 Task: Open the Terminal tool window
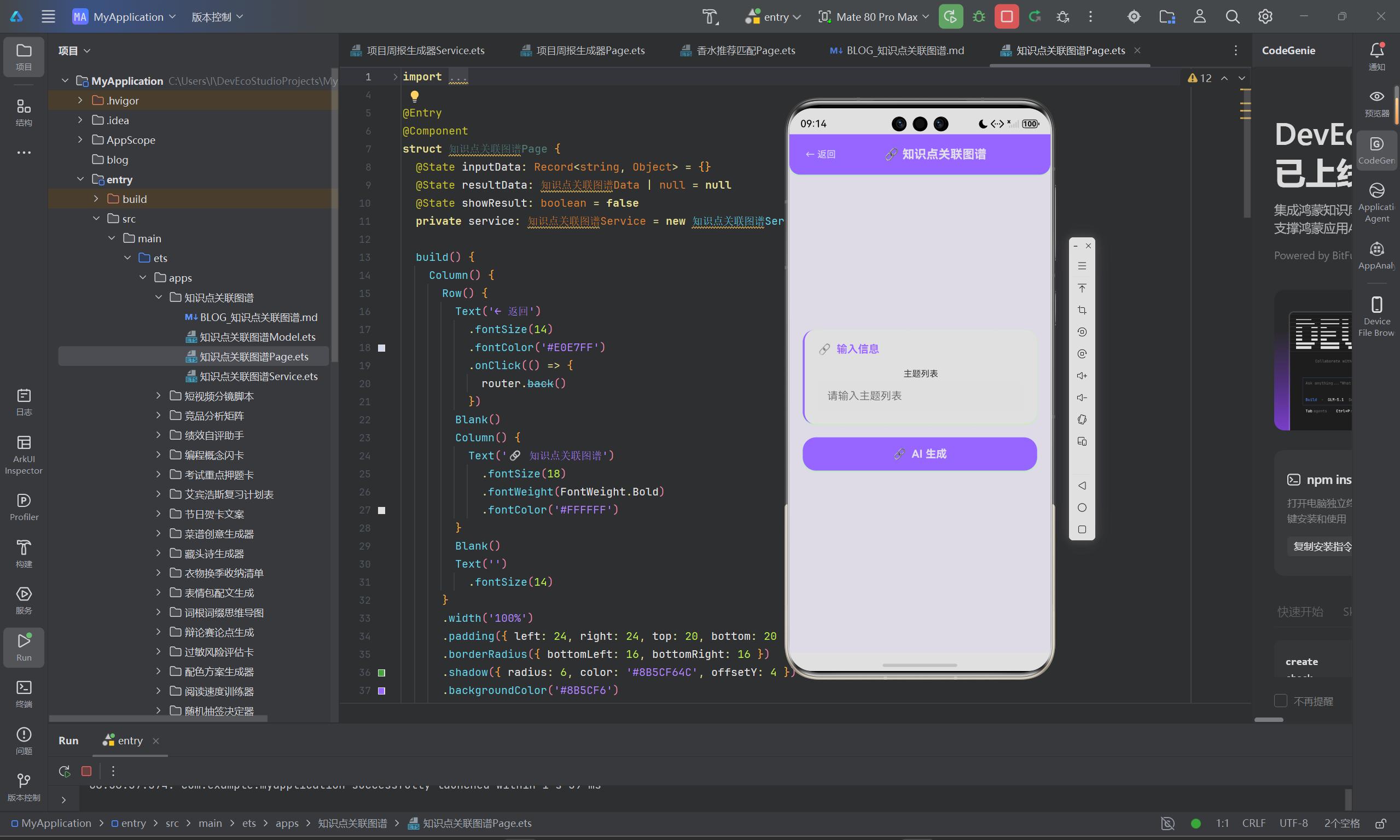(24, 694)
